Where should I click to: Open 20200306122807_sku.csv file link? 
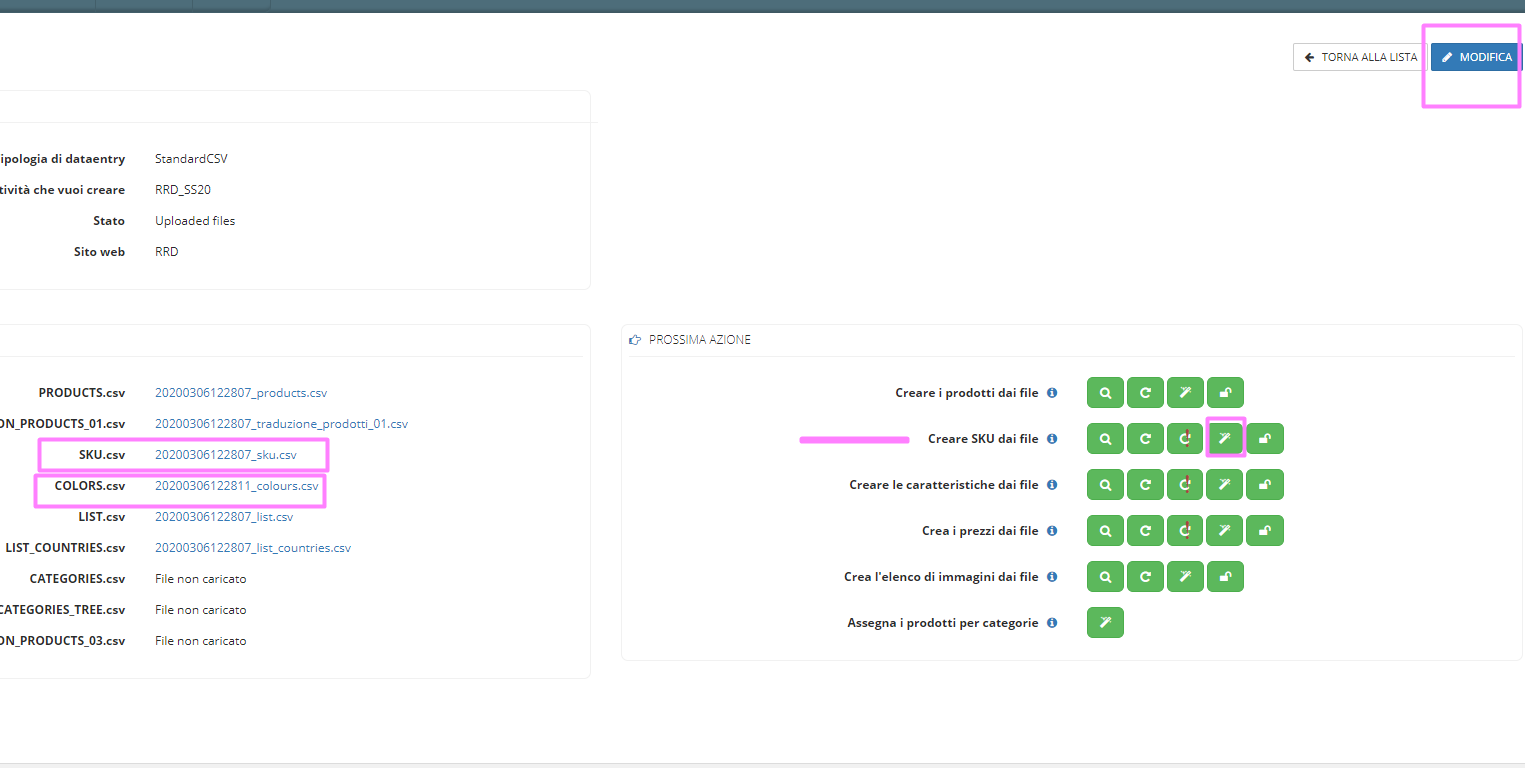[x=226, y=455]
